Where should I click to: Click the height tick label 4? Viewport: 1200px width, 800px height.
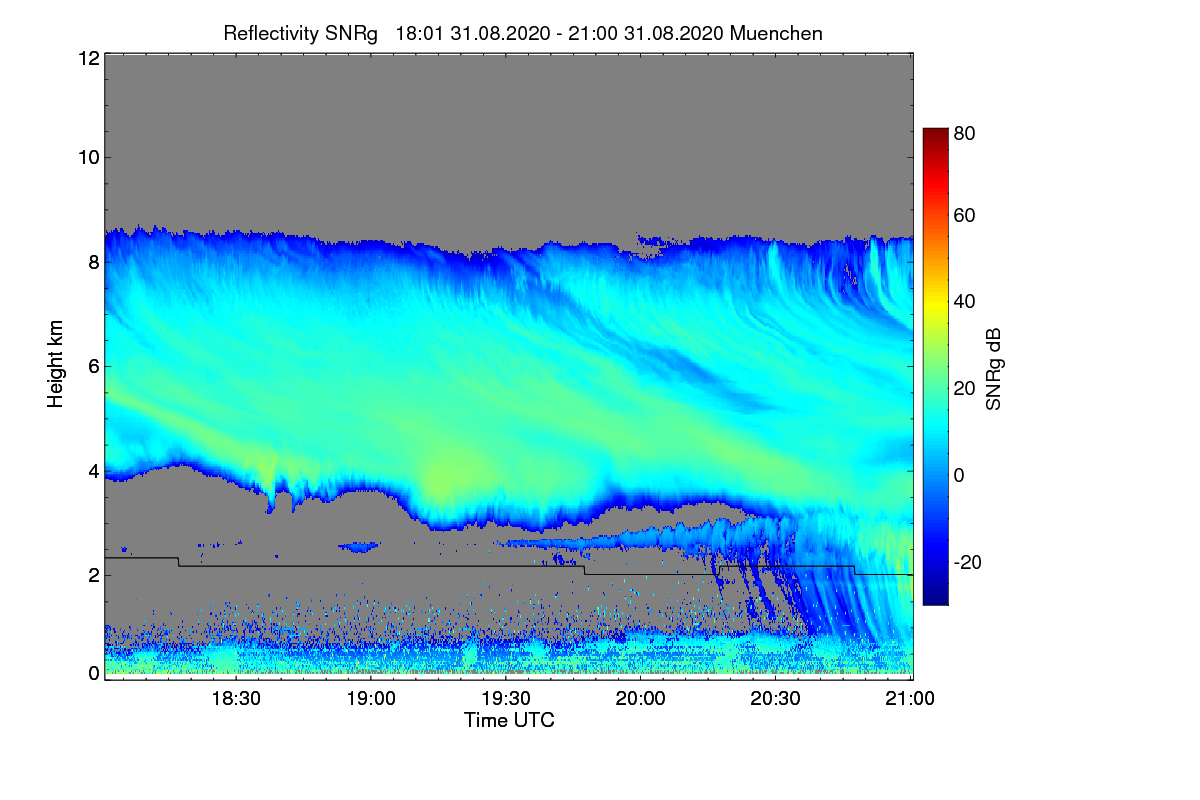coord(93,470)
